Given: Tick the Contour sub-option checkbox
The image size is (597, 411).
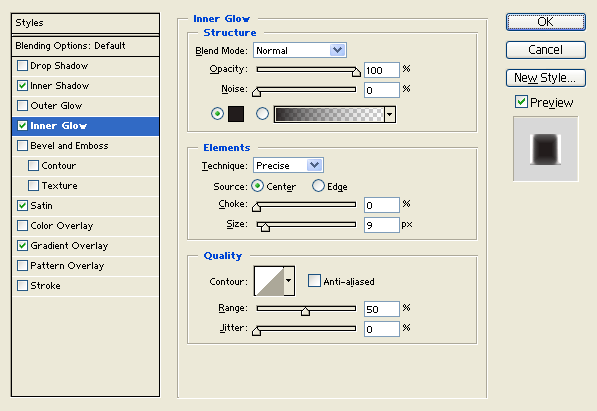Looking at the screenshot, I should [34, 166].
